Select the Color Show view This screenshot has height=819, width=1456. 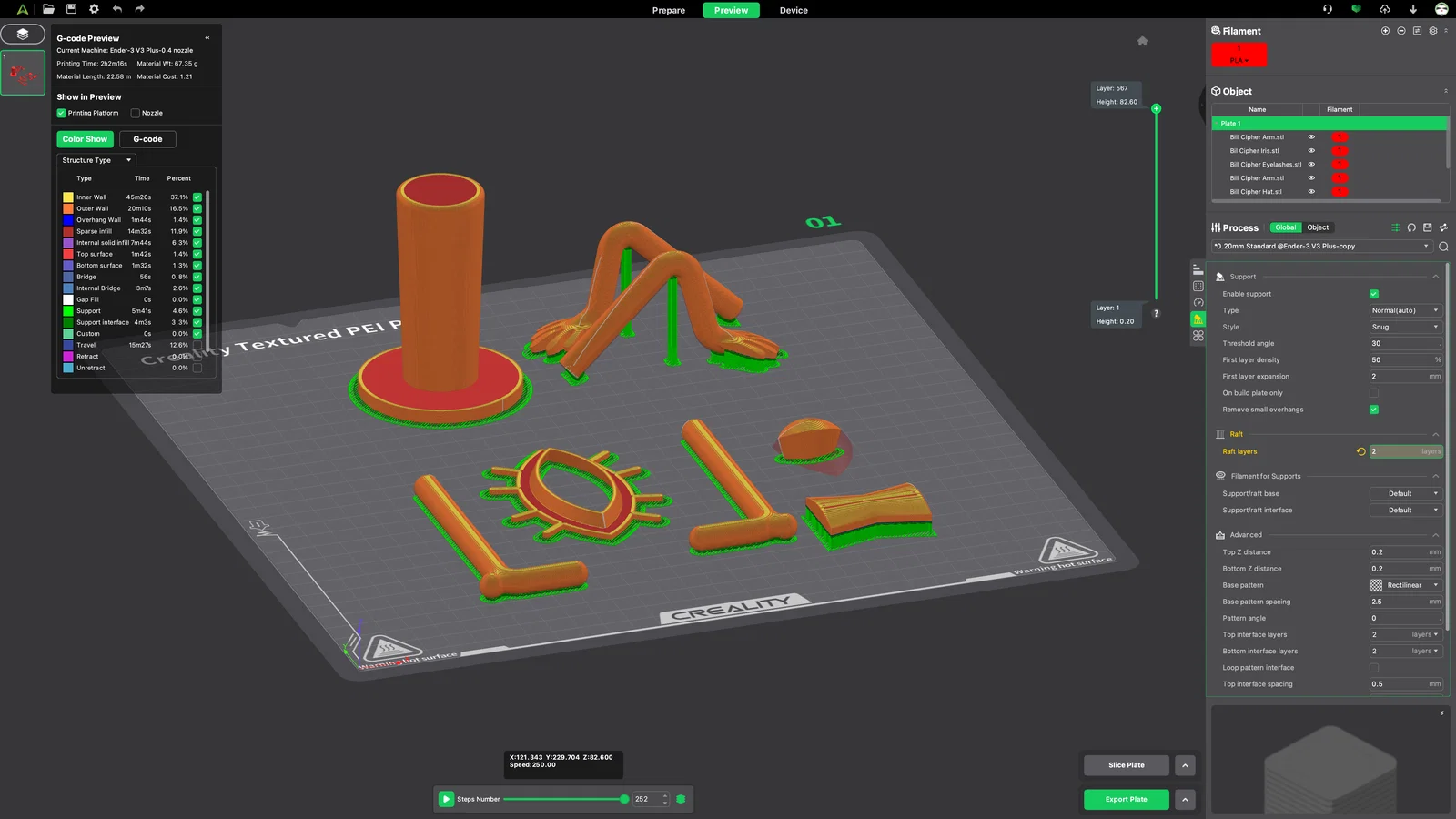pyautogui.click(x=85, y=139)
